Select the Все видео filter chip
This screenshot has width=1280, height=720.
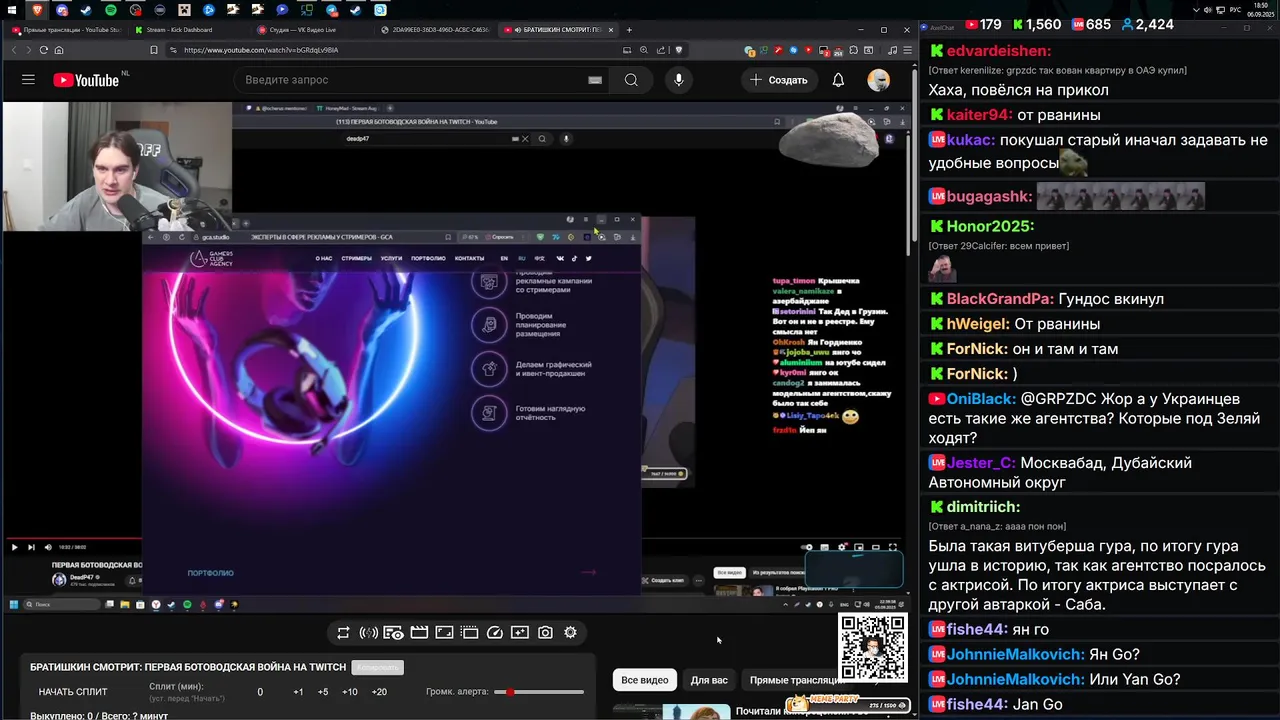click(645, 680)
